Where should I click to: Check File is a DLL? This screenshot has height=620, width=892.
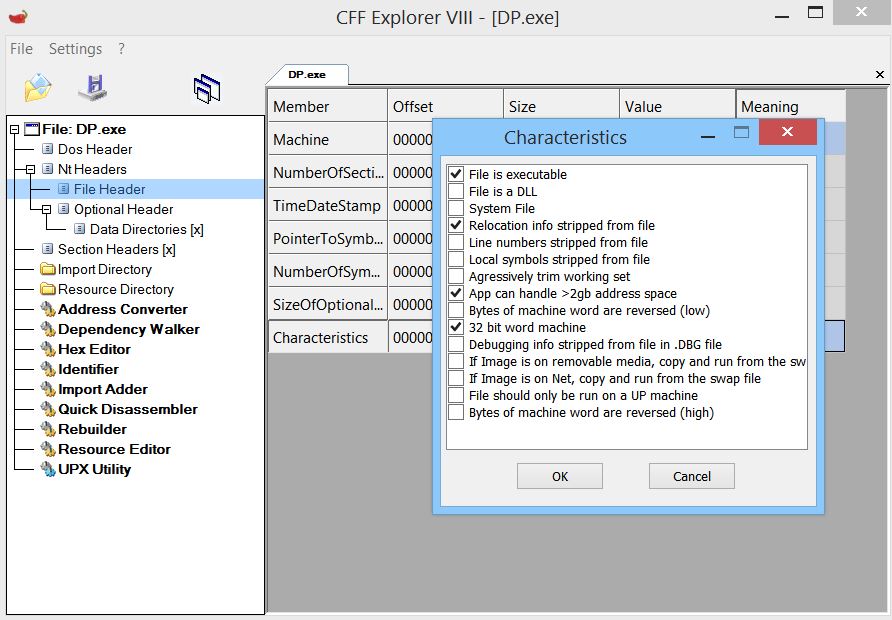tap(456, 191)
